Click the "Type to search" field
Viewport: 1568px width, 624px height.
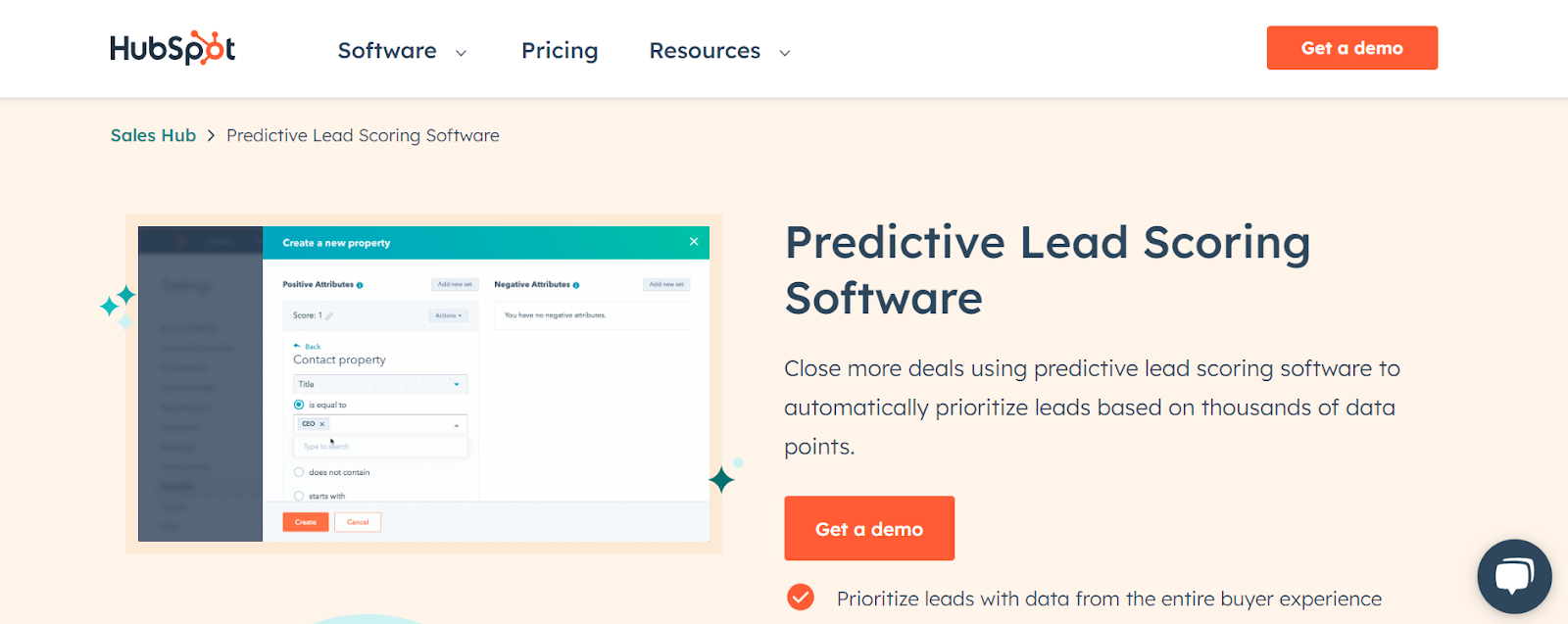coord(379,447)
